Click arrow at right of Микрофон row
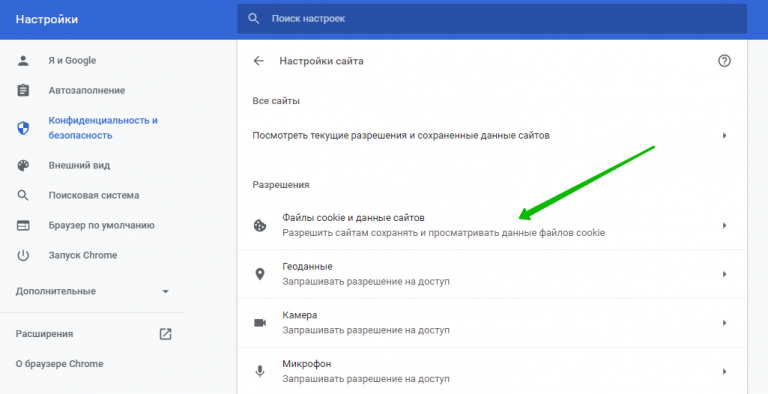The height and width of the screenshot is (394, 768). [x=724, y=371]
